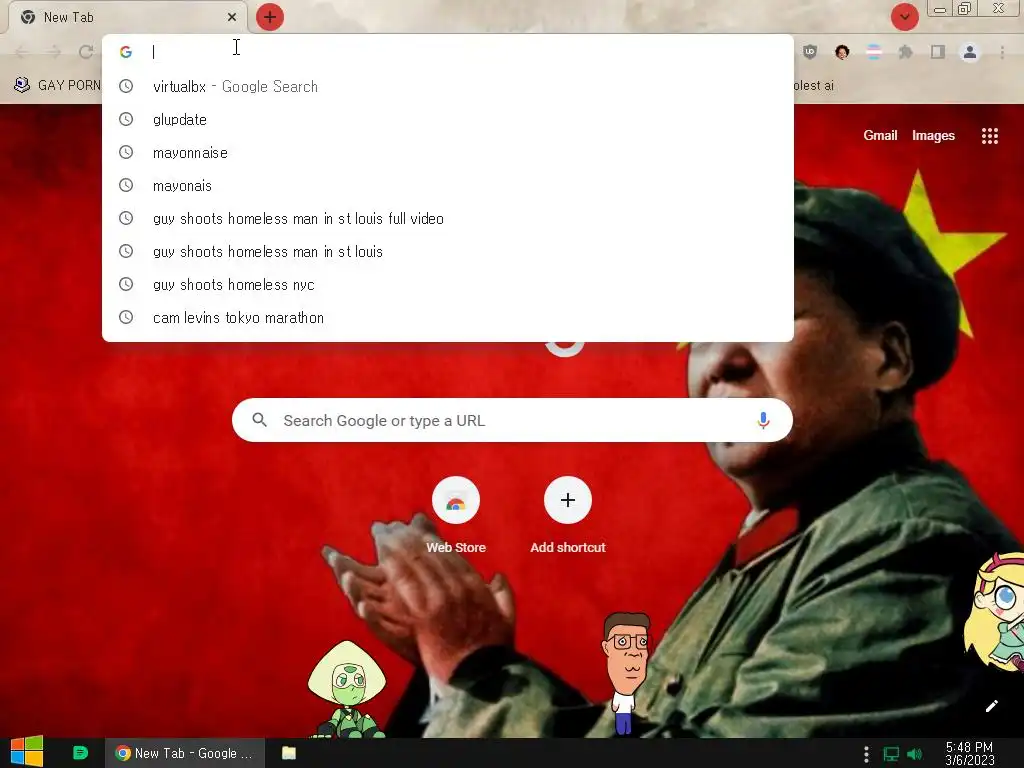
Task: Click the striped flag extension icon
Action: (x=874, y=52)
